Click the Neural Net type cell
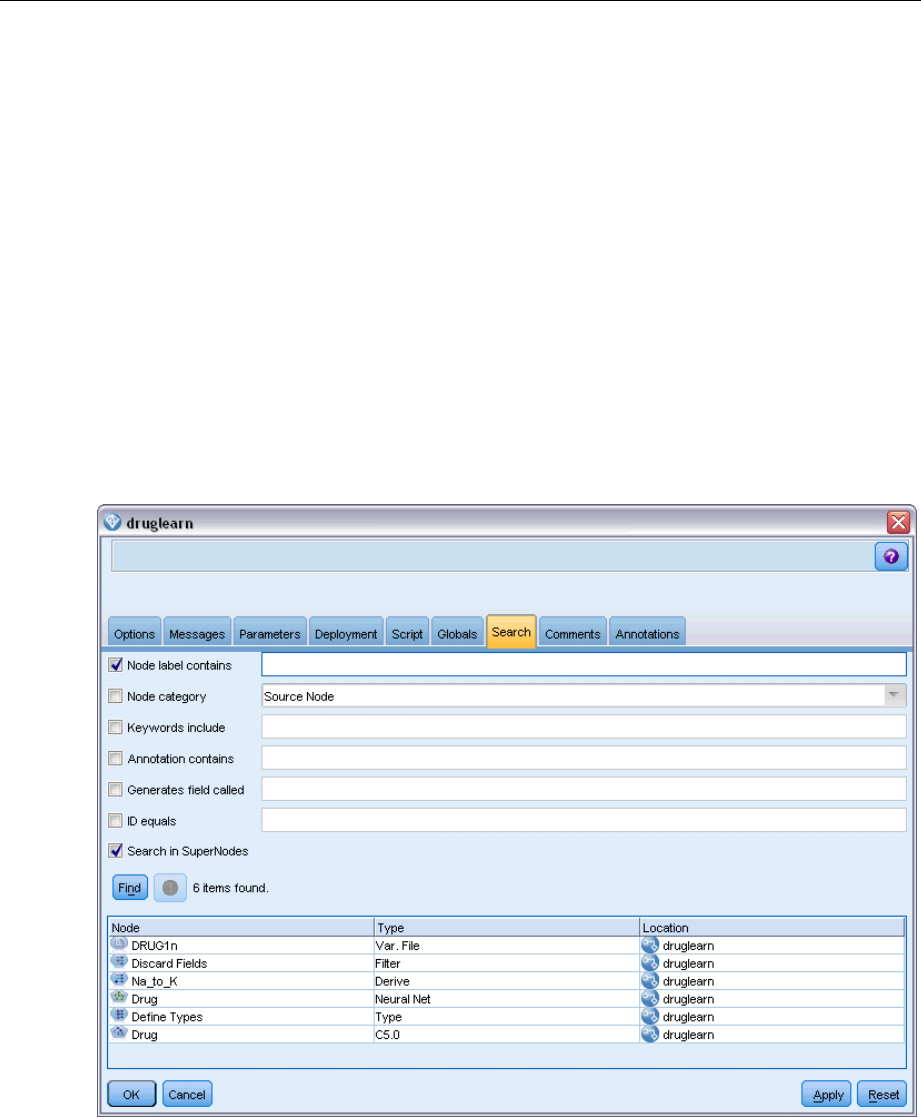Viewport: 921px width, 1117px height. point(506,999)
